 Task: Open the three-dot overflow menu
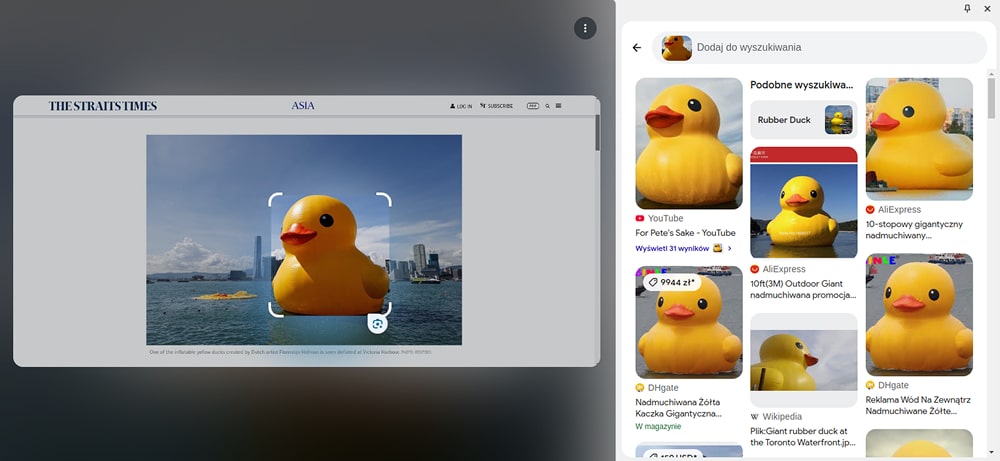click(x=585, y=28)
